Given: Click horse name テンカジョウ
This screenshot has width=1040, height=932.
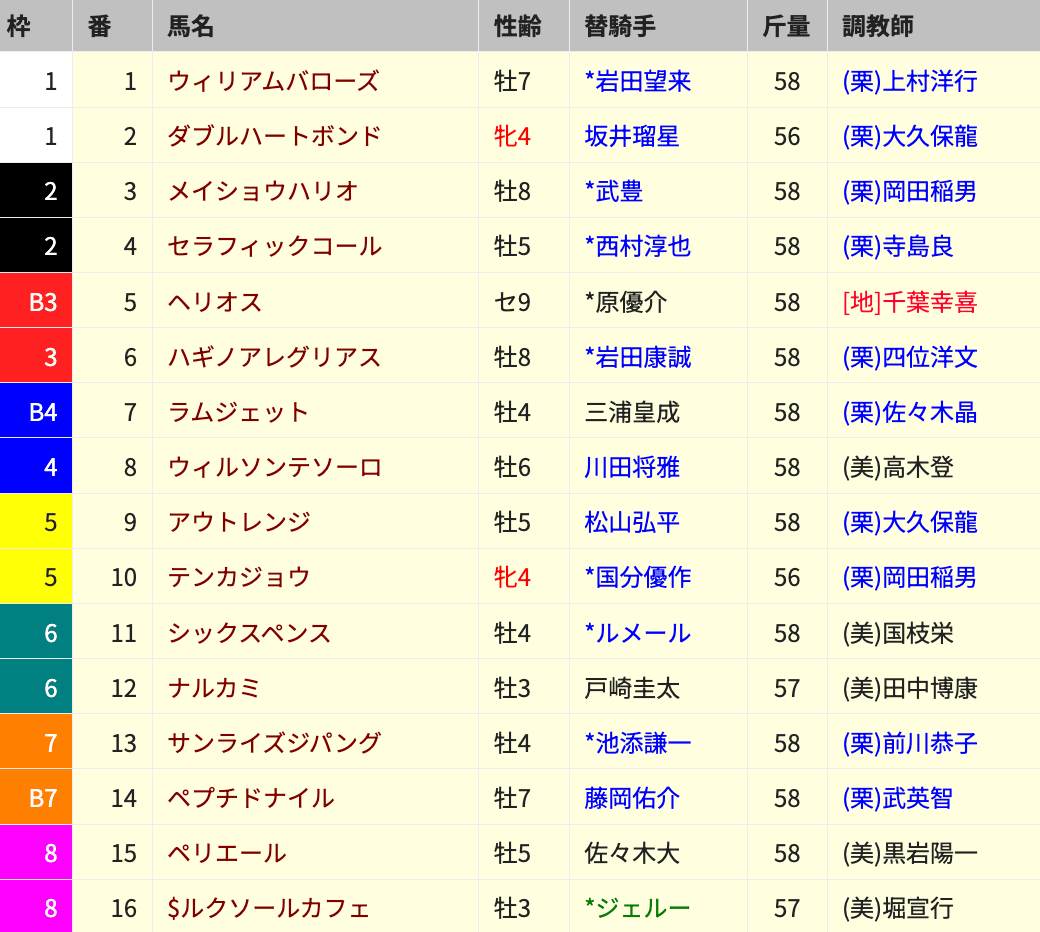Looking at the screenshot, I should (x=239, y=577).
